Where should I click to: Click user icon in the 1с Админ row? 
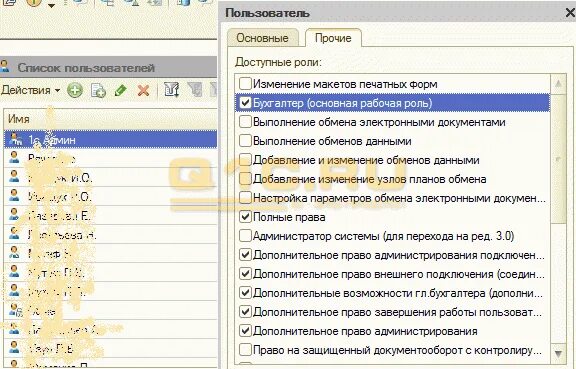[x=15, y=139]
